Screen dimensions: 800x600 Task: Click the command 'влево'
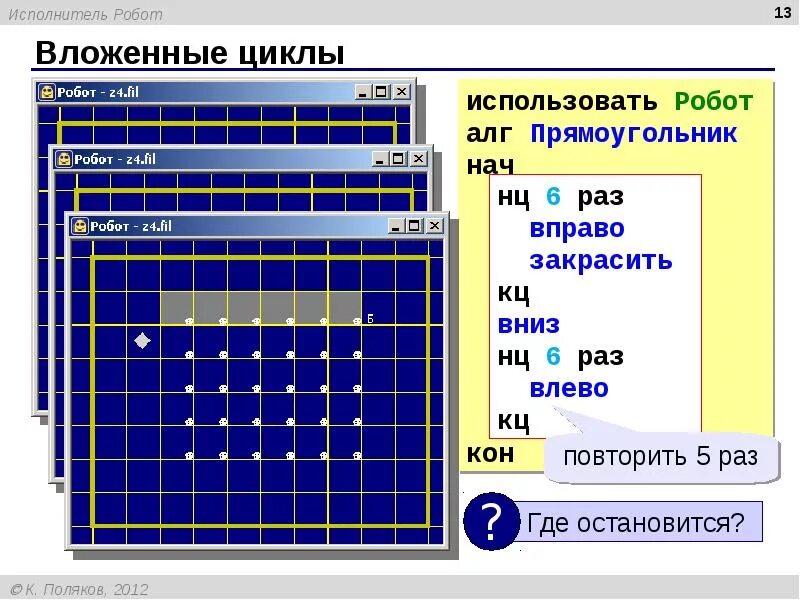pos(569,388)
